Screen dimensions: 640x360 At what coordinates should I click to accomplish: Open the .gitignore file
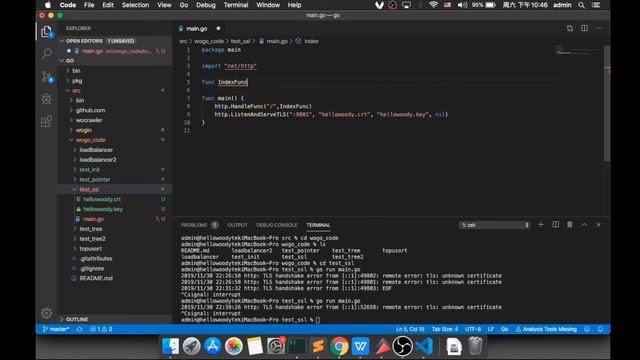(114, 269)
